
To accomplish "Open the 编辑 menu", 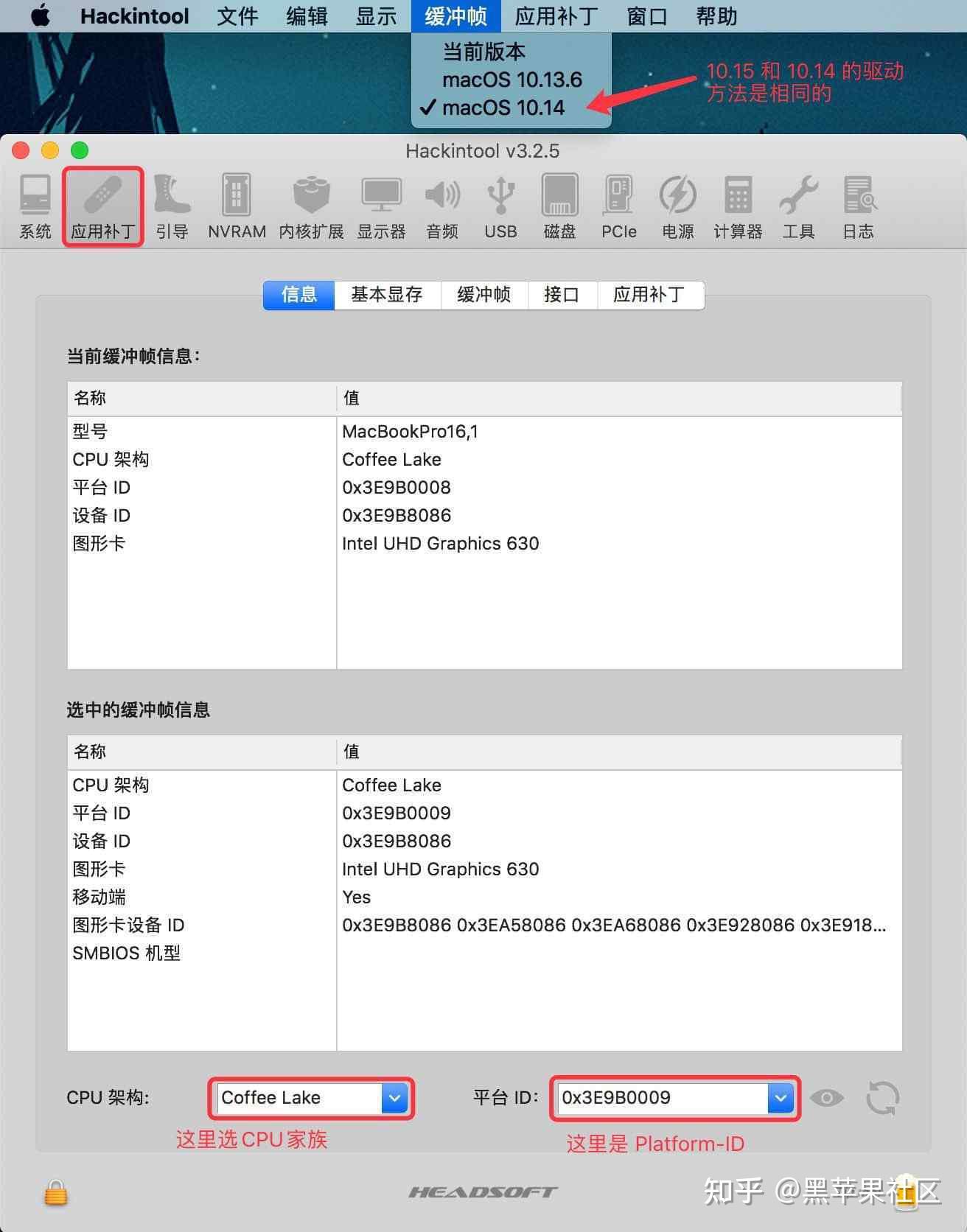I will [x=307, y=15].
